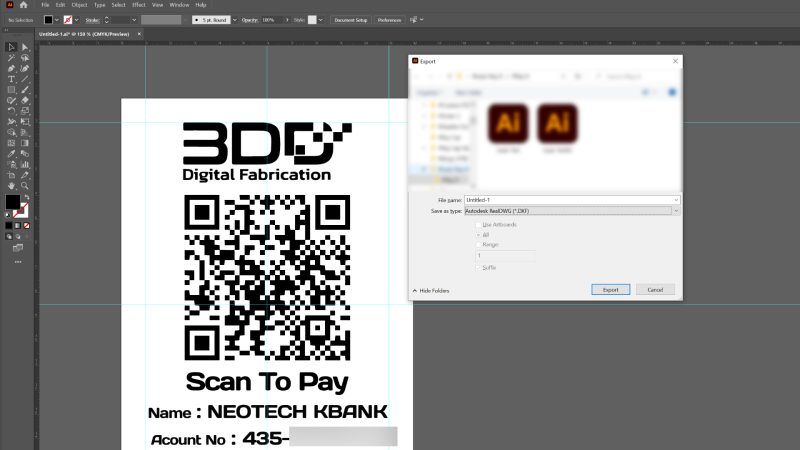The height and width of the screenshot is (450, 800).
Task: Click the Swap Fill and Stroke arrow
Action: pos(27,197)
